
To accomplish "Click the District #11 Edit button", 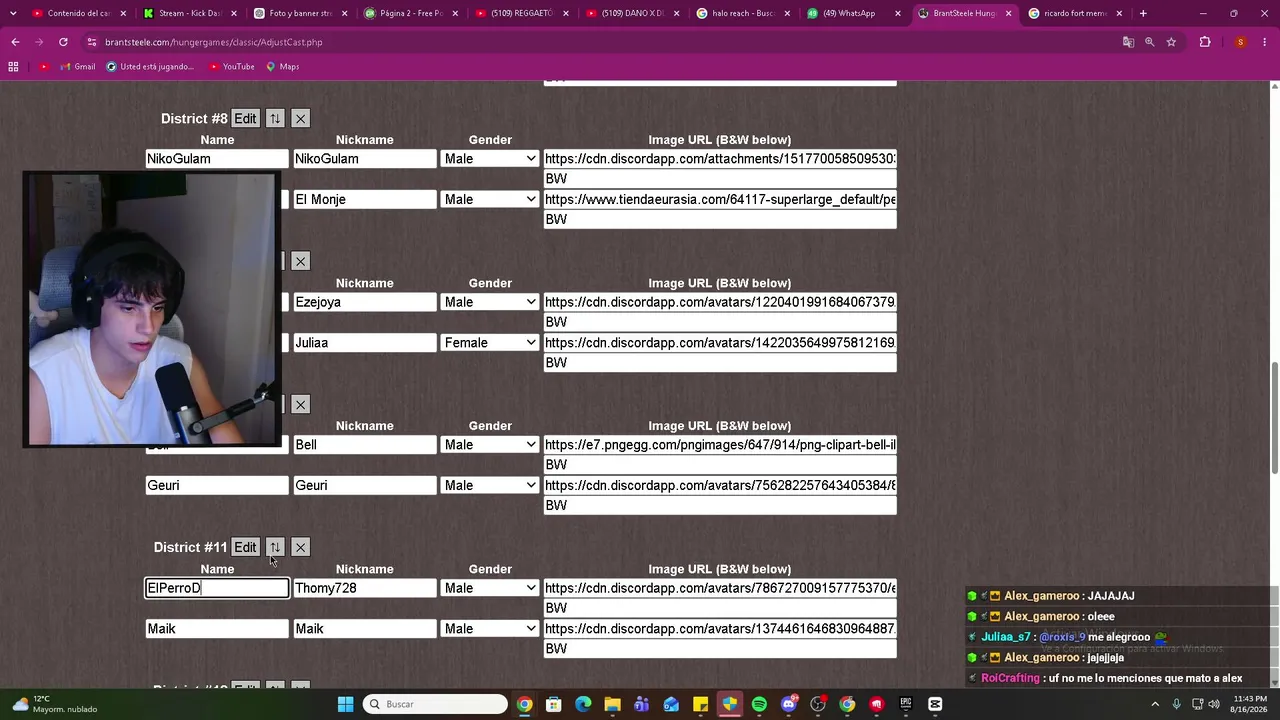I will coord(245,547).
